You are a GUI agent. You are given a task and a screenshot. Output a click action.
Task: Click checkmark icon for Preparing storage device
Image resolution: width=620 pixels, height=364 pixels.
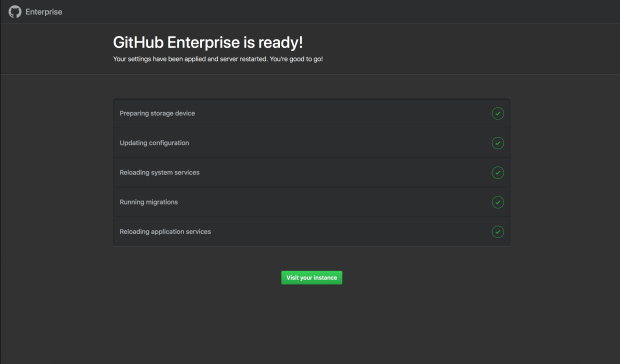click(498, 113)
